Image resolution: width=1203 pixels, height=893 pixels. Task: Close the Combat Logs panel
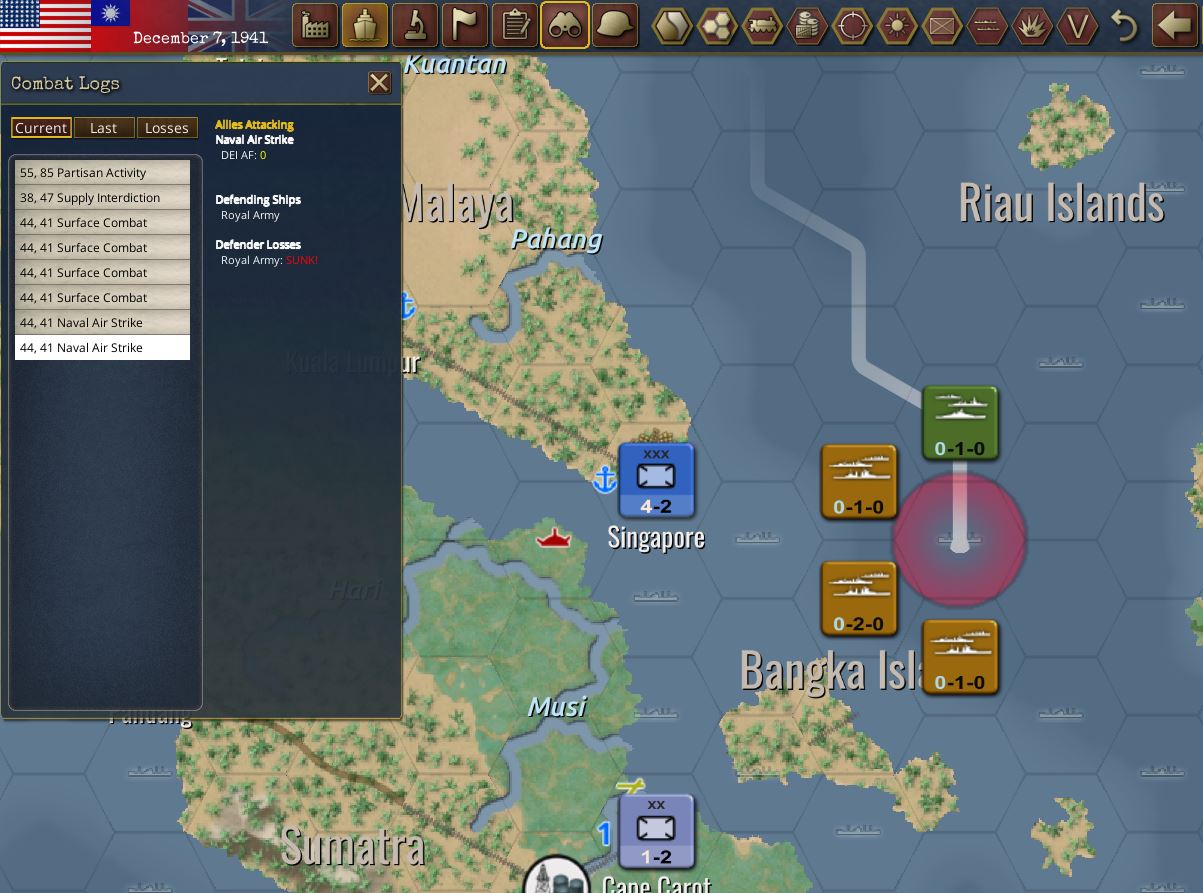coord(379,83)
